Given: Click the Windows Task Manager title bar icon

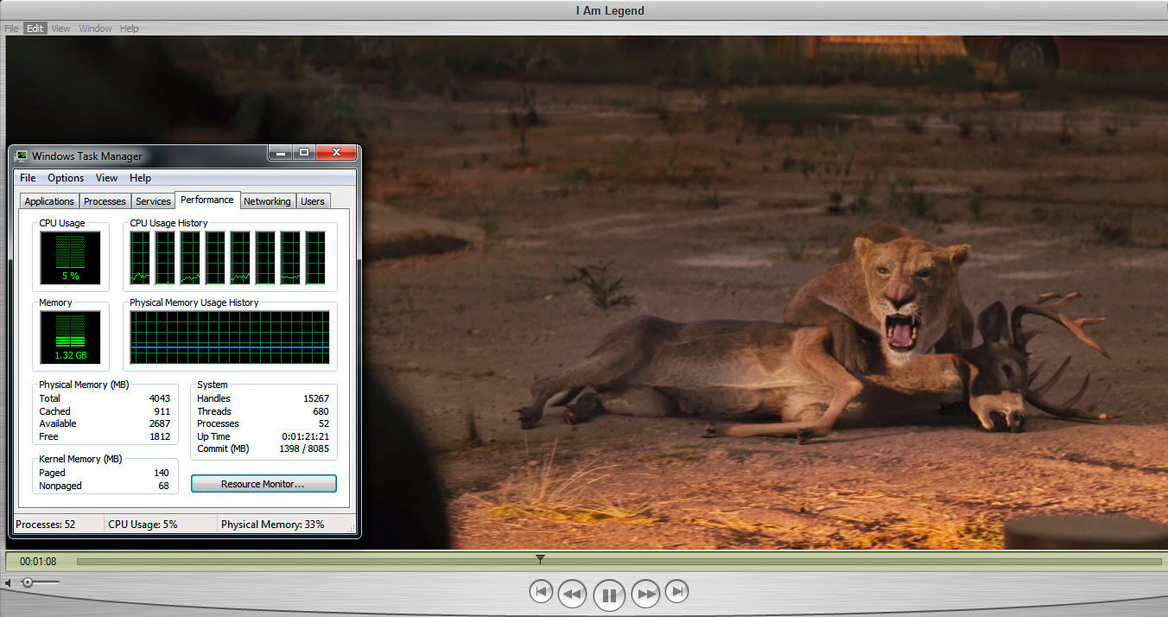Looking at the screenshot, I should (21, 156).
